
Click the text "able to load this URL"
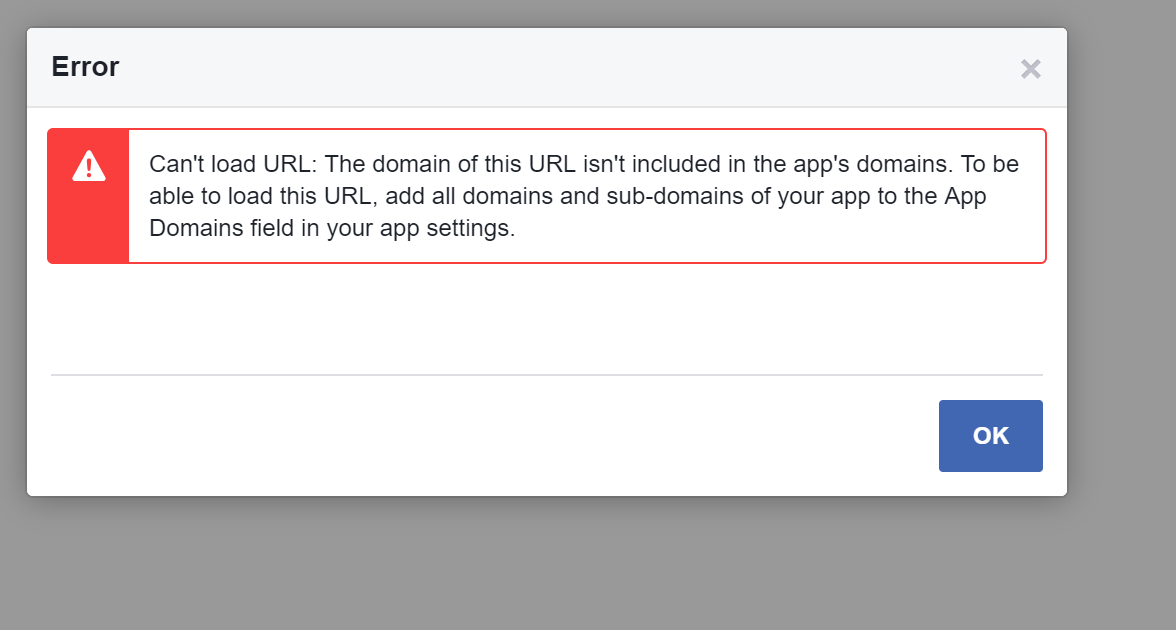click(x=260, y=196)
